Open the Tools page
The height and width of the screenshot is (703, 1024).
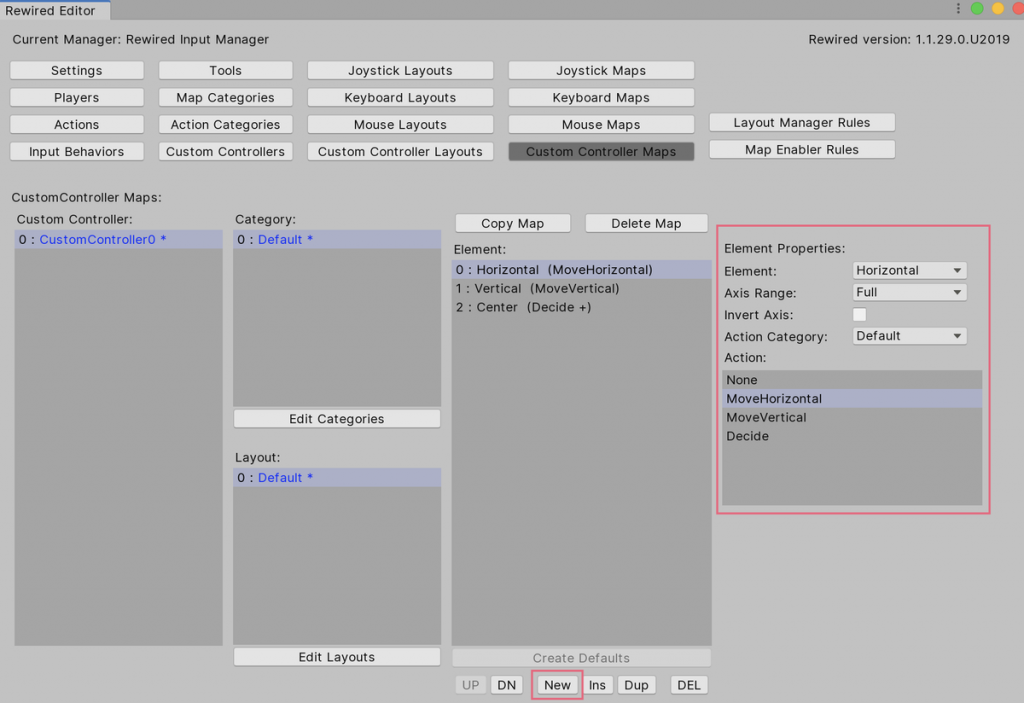(x=225, y=71)
